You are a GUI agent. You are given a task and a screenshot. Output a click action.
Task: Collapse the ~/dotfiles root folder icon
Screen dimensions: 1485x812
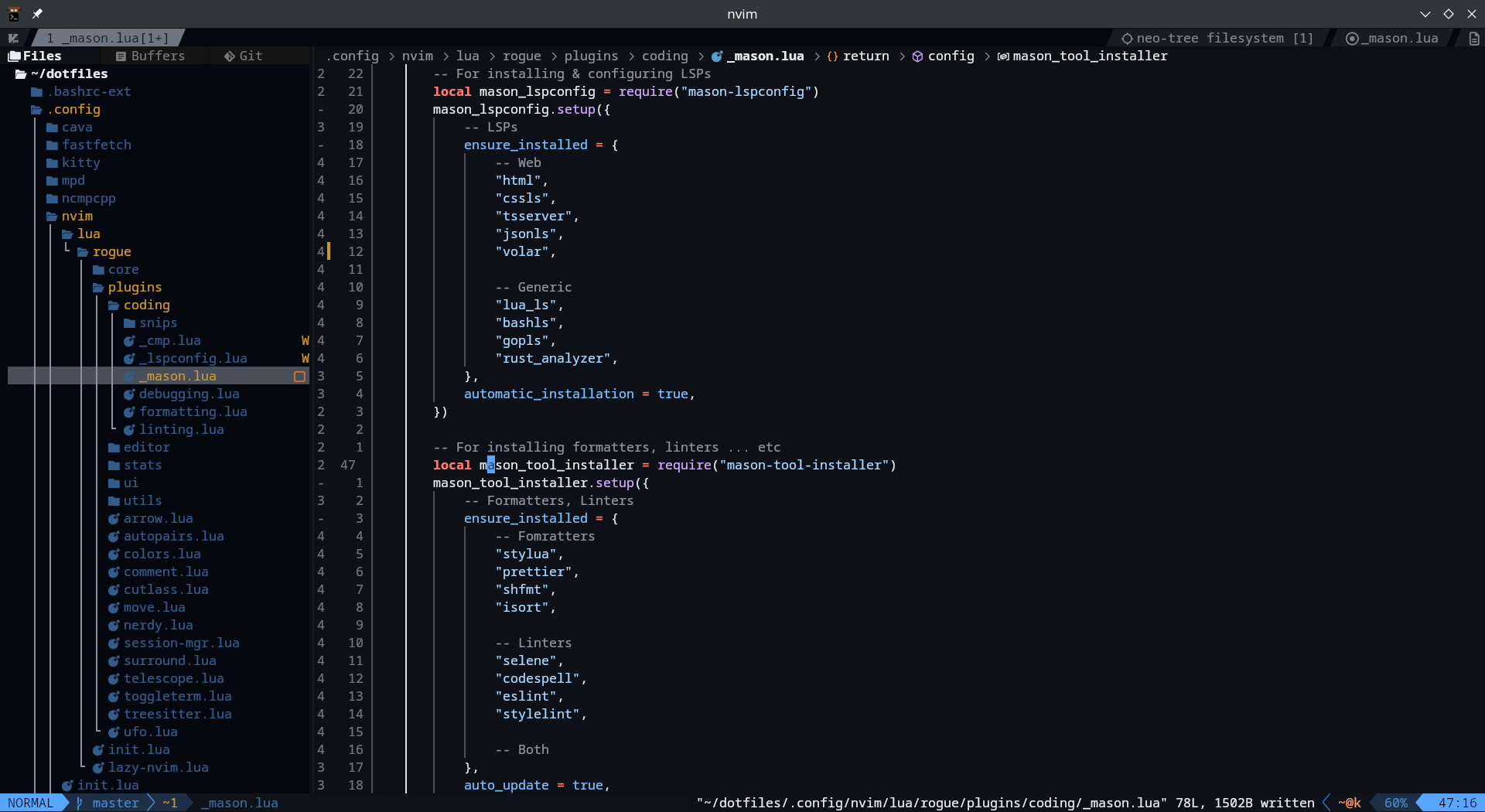pos(21,74)
